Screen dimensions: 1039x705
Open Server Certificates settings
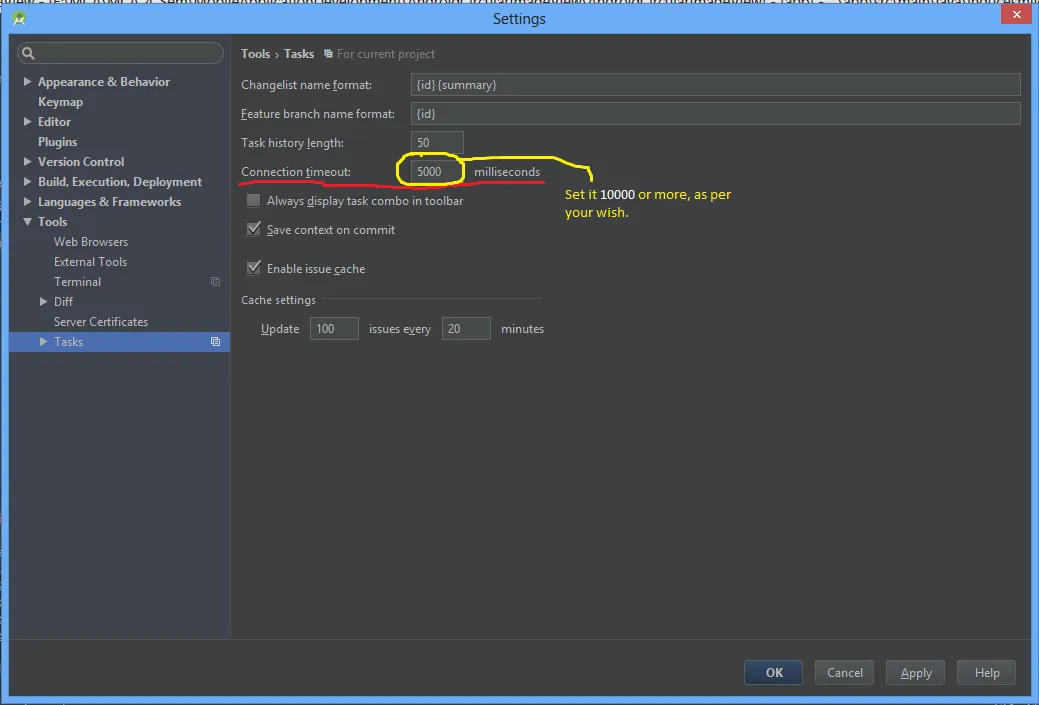(x=99, y=321)
